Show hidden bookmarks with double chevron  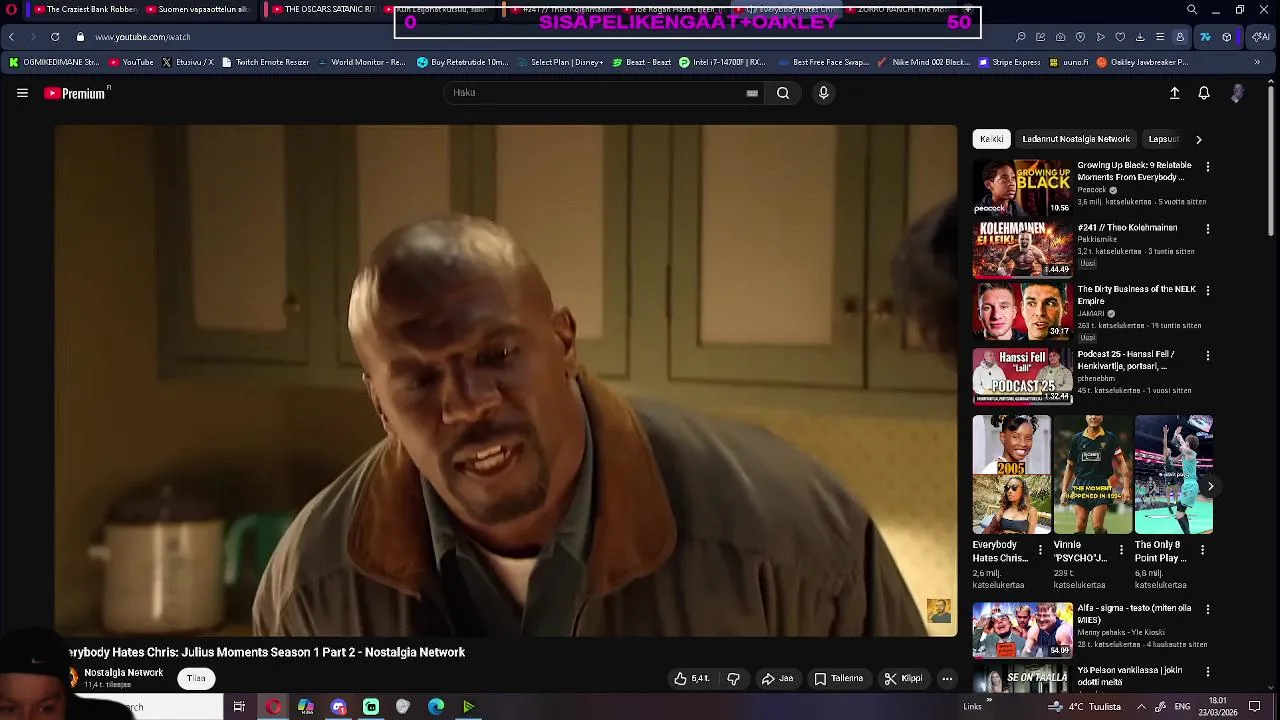point(1257,62)
